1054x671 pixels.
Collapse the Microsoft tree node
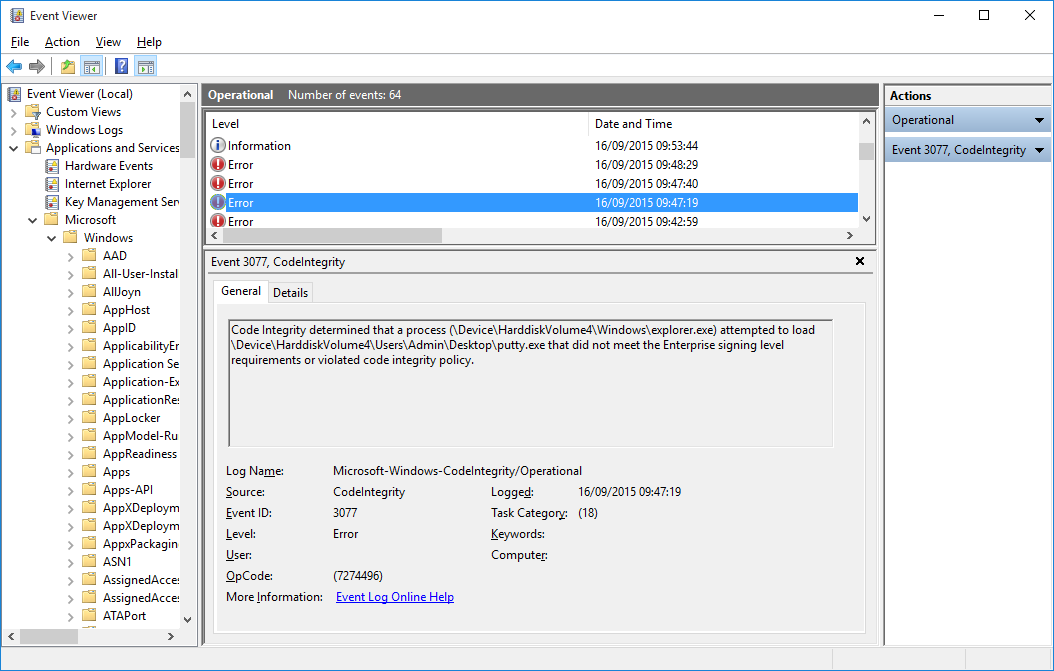point(32,219)
